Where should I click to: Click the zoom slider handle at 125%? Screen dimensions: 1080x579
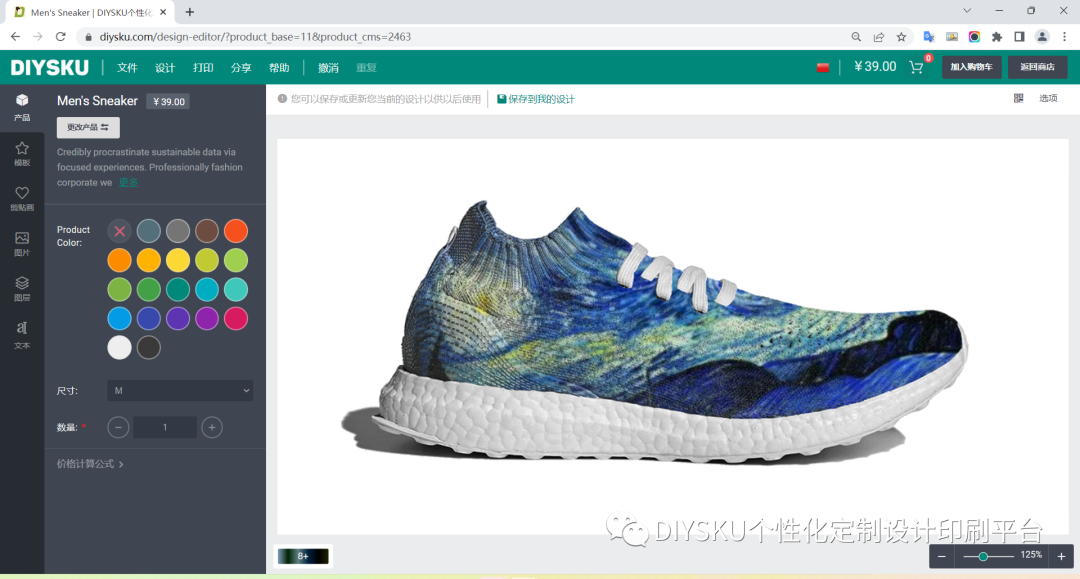click(984, 556)
